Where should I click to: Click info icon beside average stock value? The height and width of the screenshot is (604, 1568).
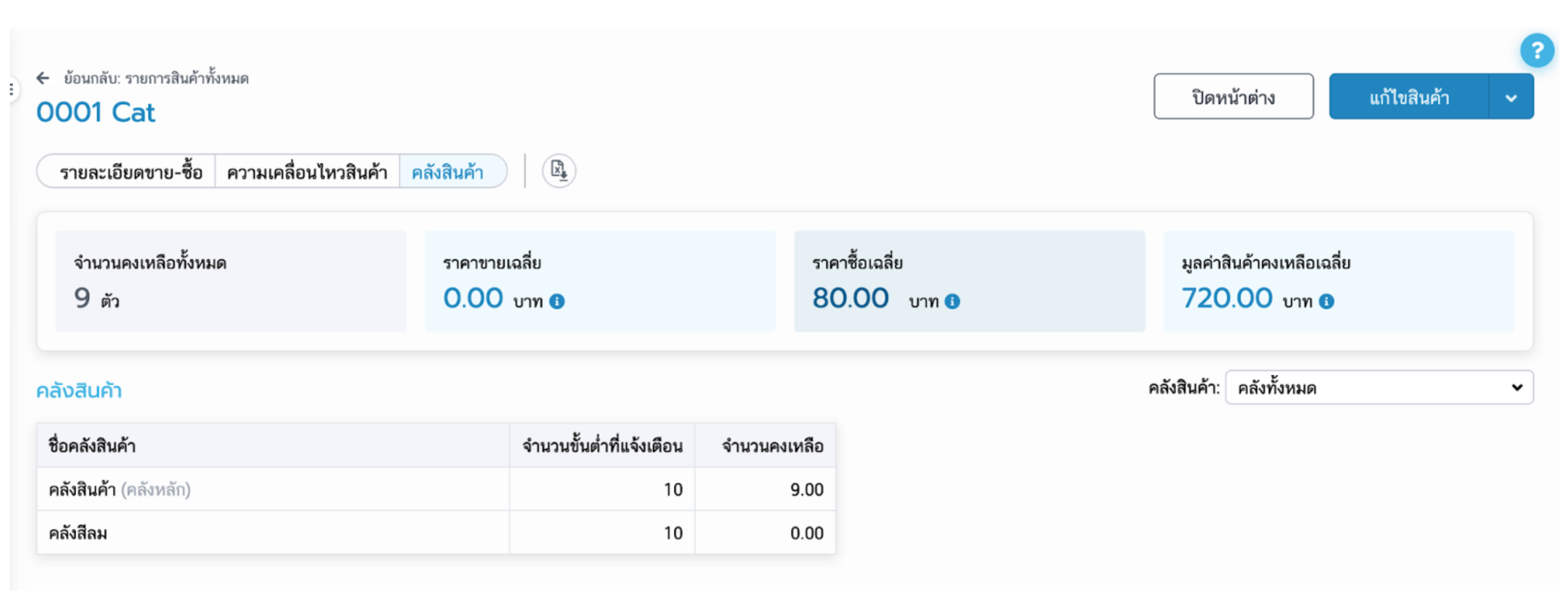pyautogui.click(x=1326, y=301)
